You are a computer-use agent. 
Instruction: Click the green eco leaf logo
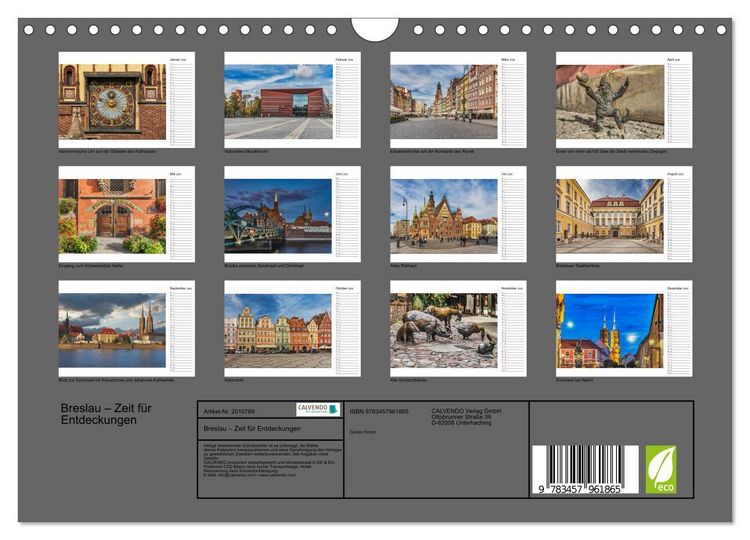(661, 469)
